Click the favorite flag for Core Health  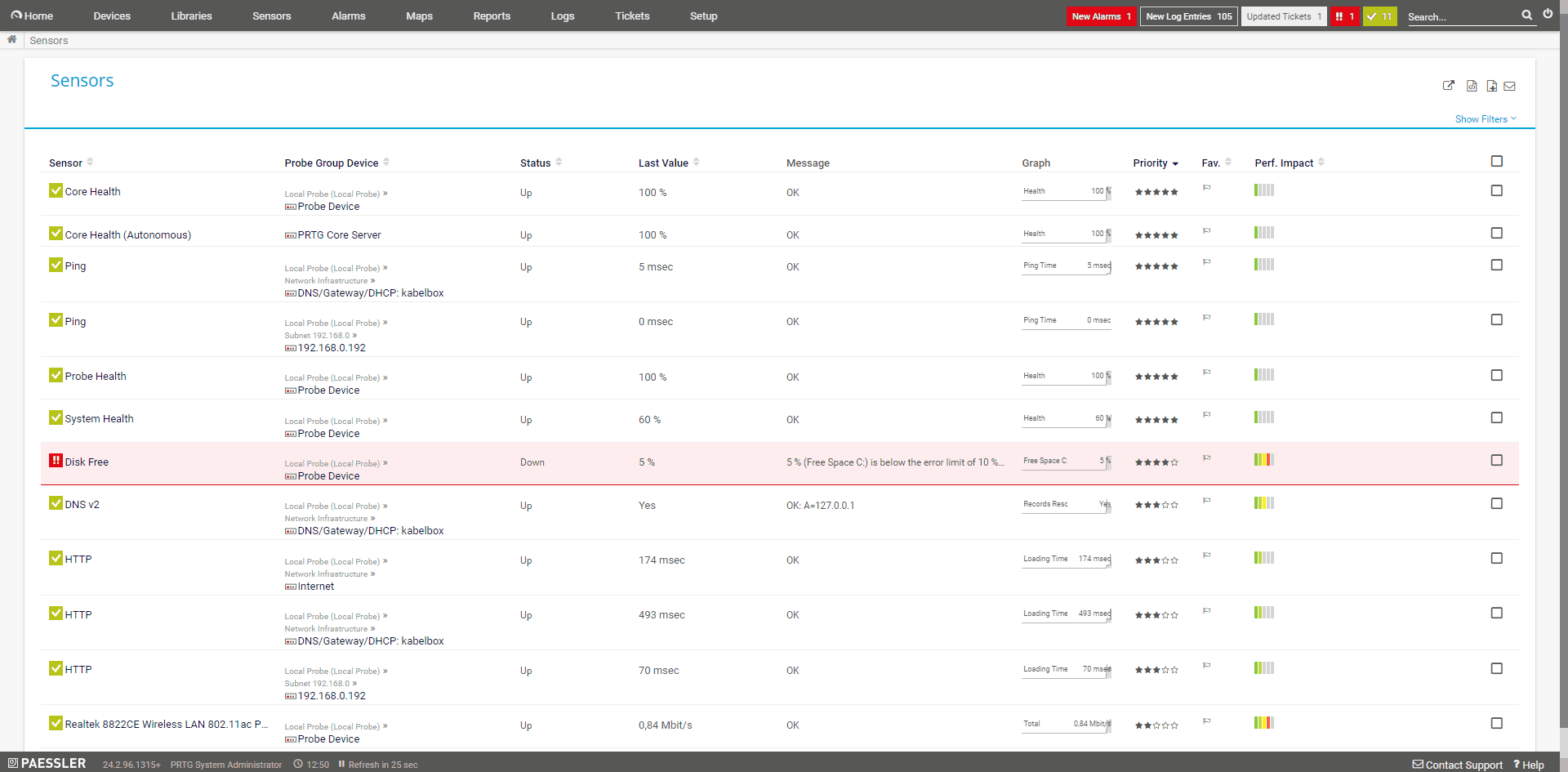click(x=1206, y=188)
